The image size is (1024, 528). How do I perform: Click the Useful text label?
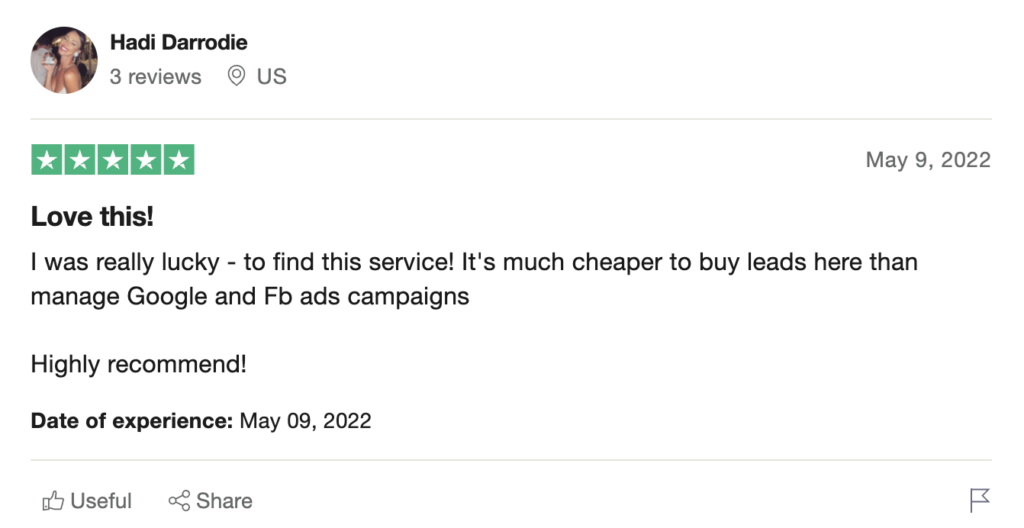coord(101,500)
